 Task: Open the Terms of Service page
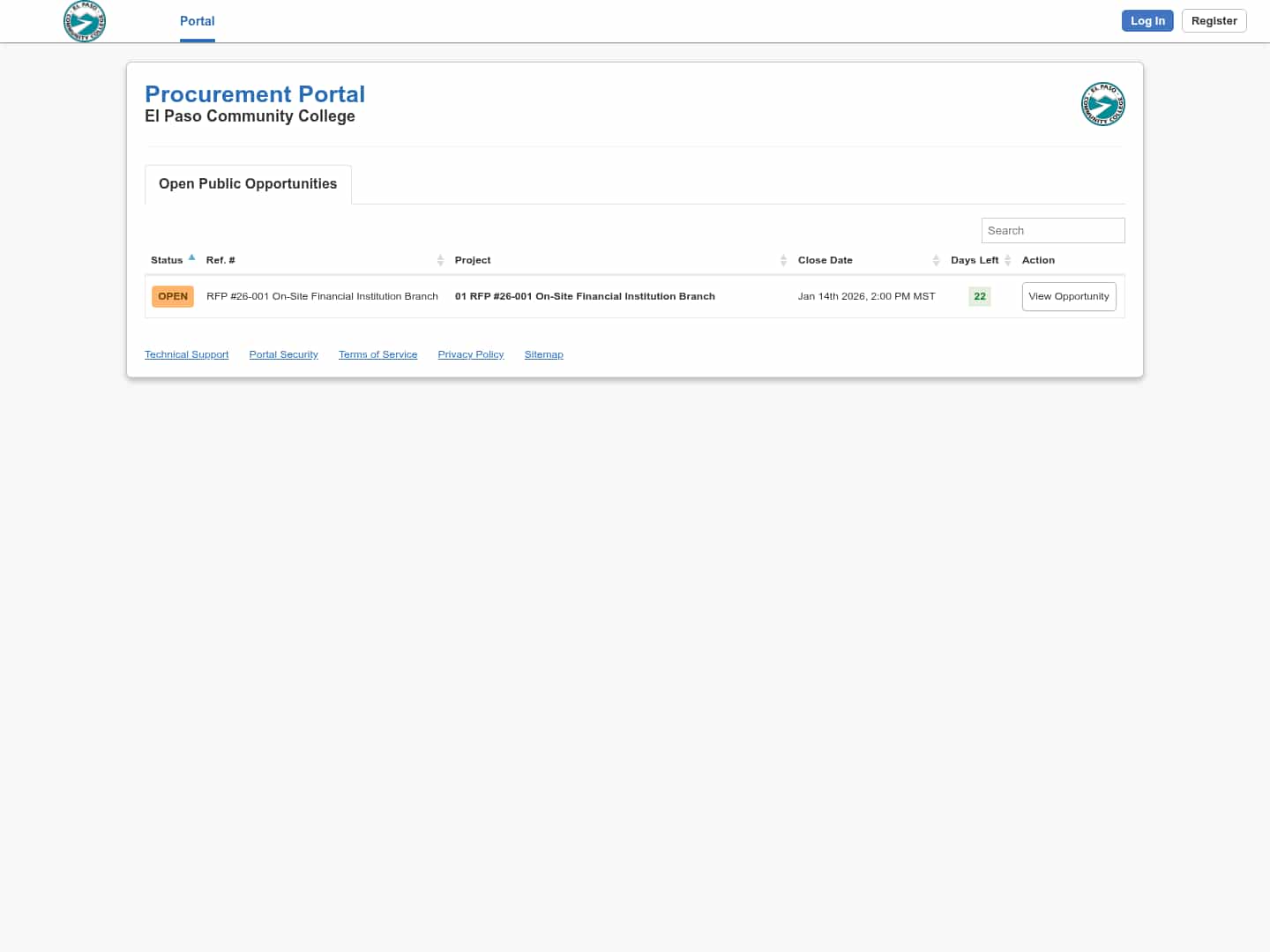tap(377, 354)
